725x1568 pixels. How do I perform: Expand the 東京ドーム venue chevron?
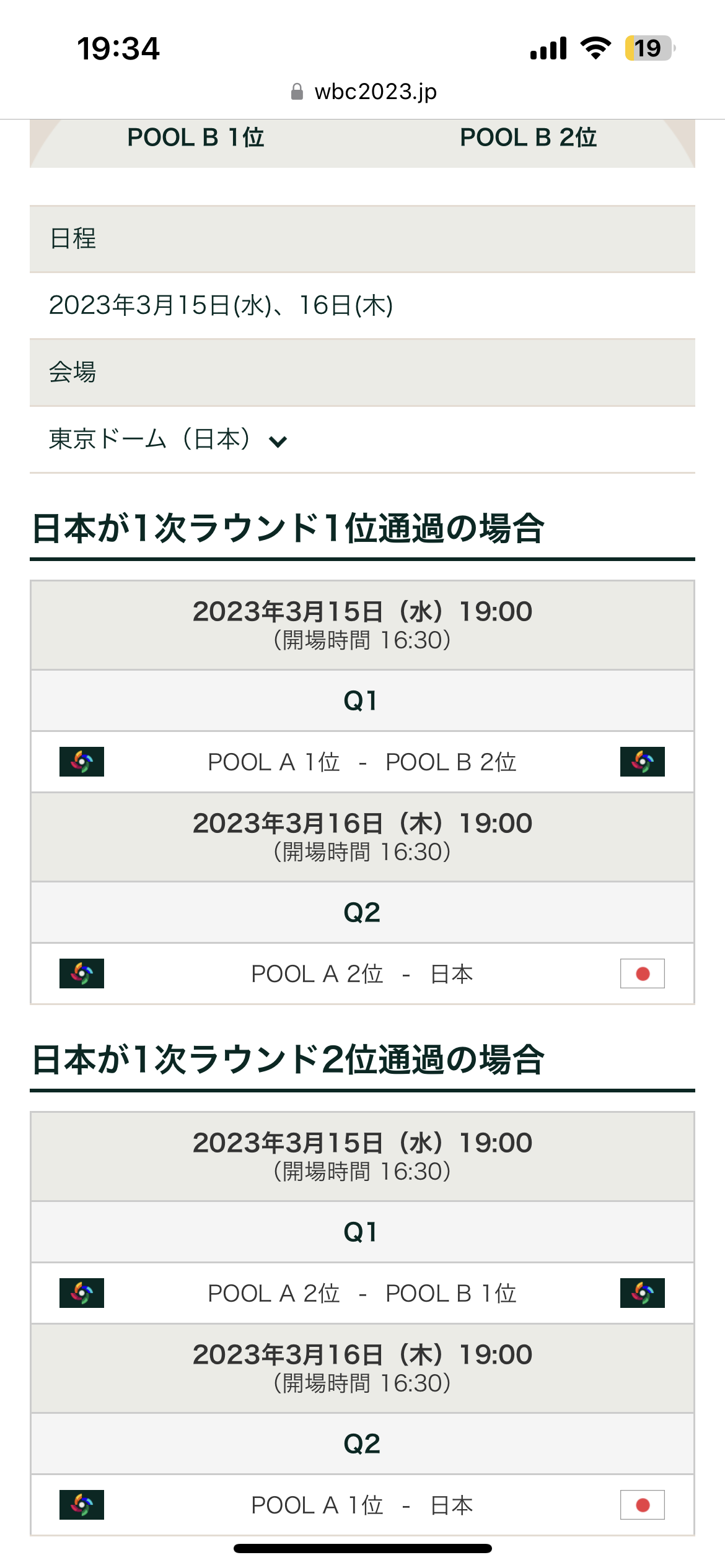tap(278, 442)
